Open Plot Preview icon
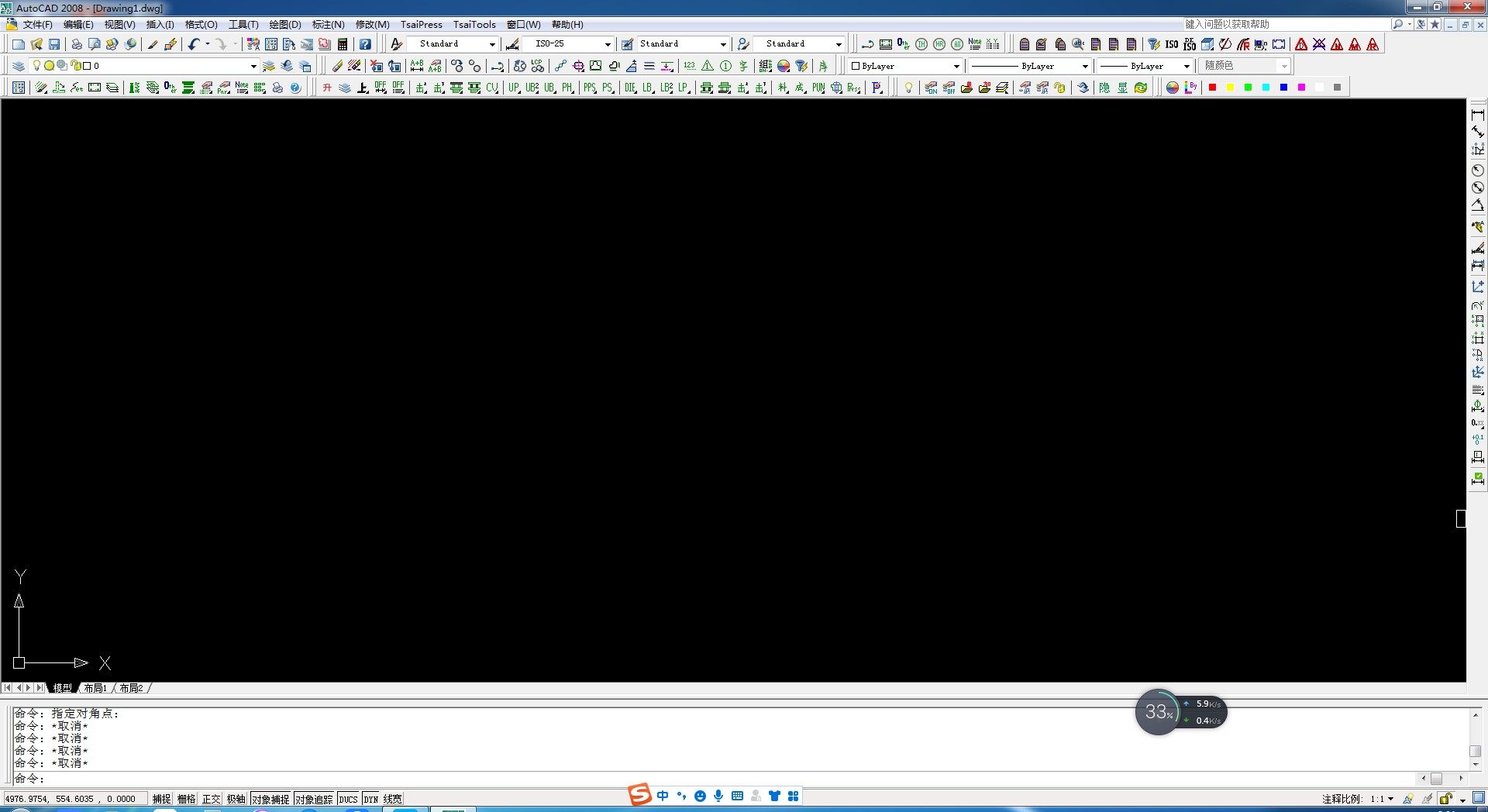 pyautogui.click(x=95, y=44)
